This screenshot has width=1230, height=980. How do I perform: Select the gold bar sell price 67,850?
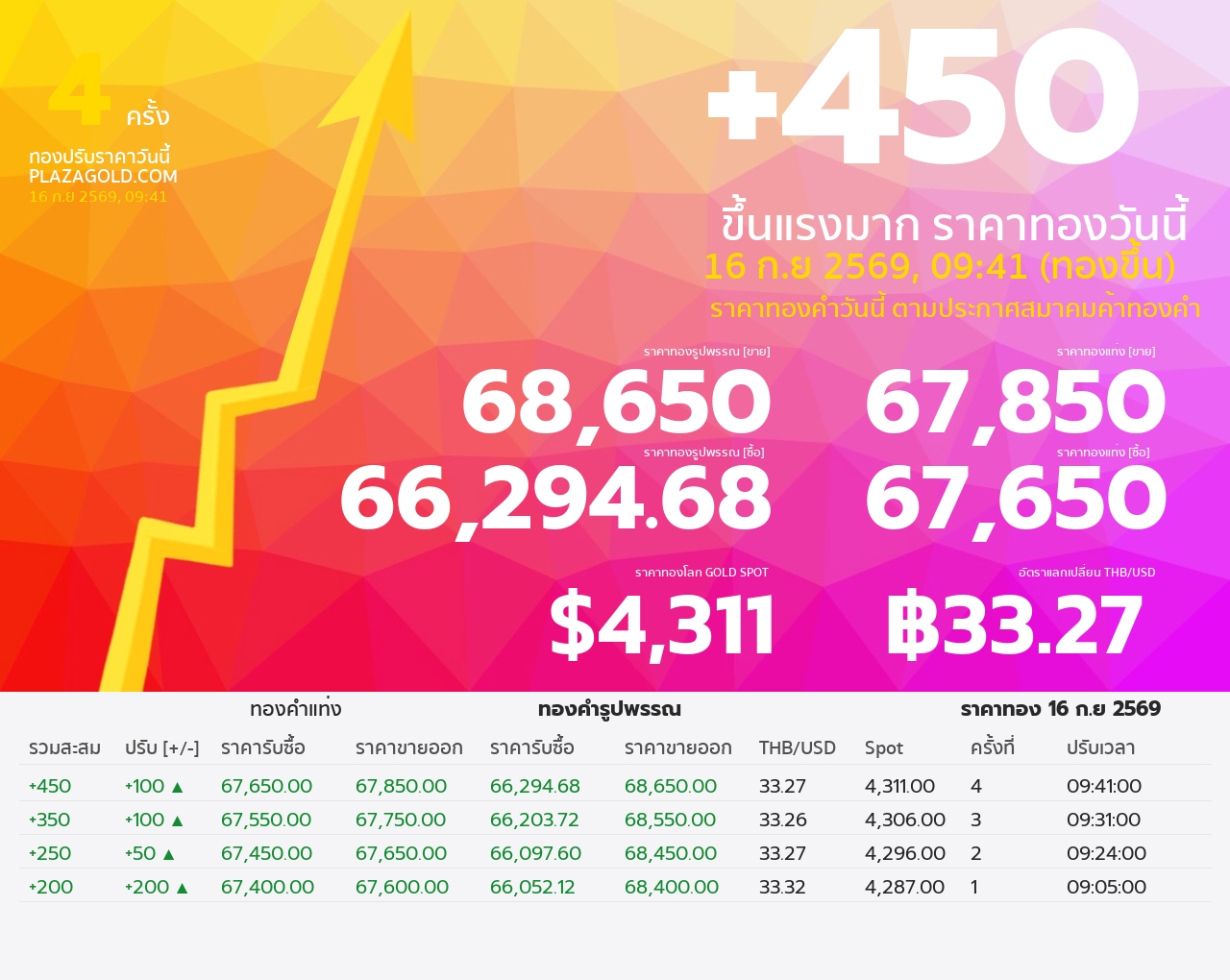(x=1015, y=404)
